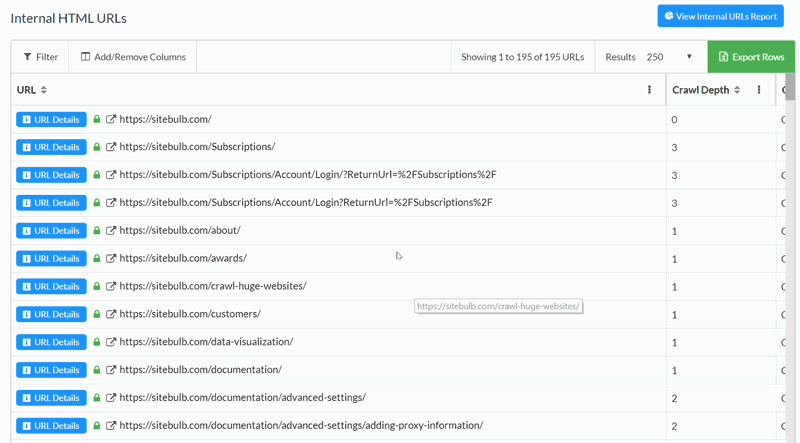The width and height of the screenshot is (800, 443).
Task: Click the https://sitebulb.com/awards/ link text
Action: (183, 258)
